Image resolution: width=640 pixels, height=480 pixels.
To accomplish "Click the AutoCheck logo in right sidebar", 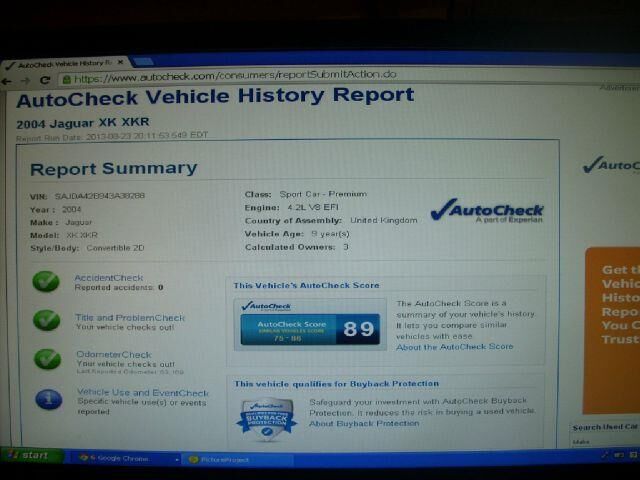I will [611, 165].
